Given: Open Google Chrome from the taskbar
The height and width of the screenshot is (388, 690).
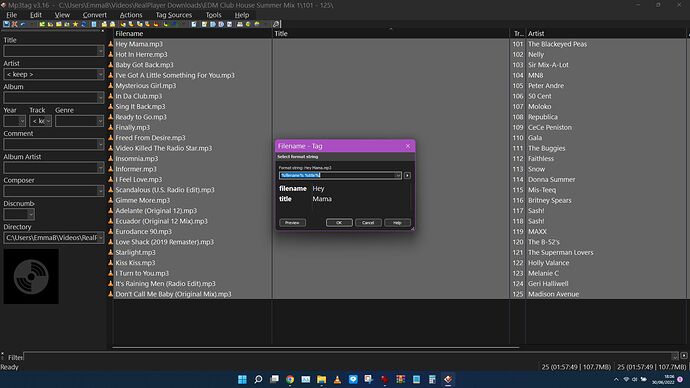Looking at the screenshot, I should [x=290, y=379].
